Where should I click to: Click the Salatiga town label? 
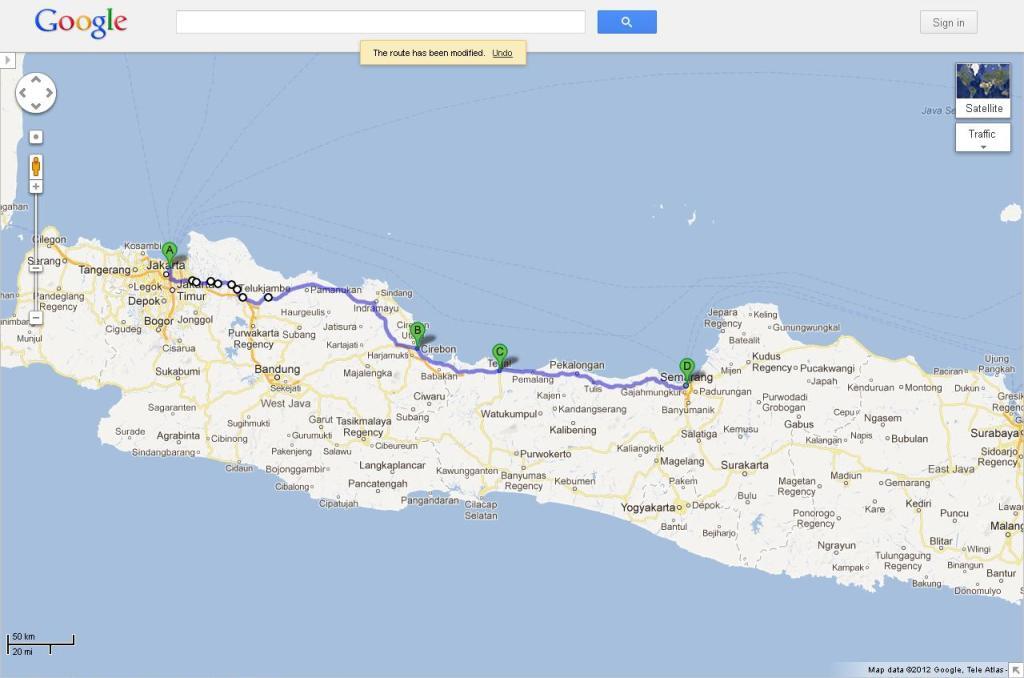click(699, 434)
